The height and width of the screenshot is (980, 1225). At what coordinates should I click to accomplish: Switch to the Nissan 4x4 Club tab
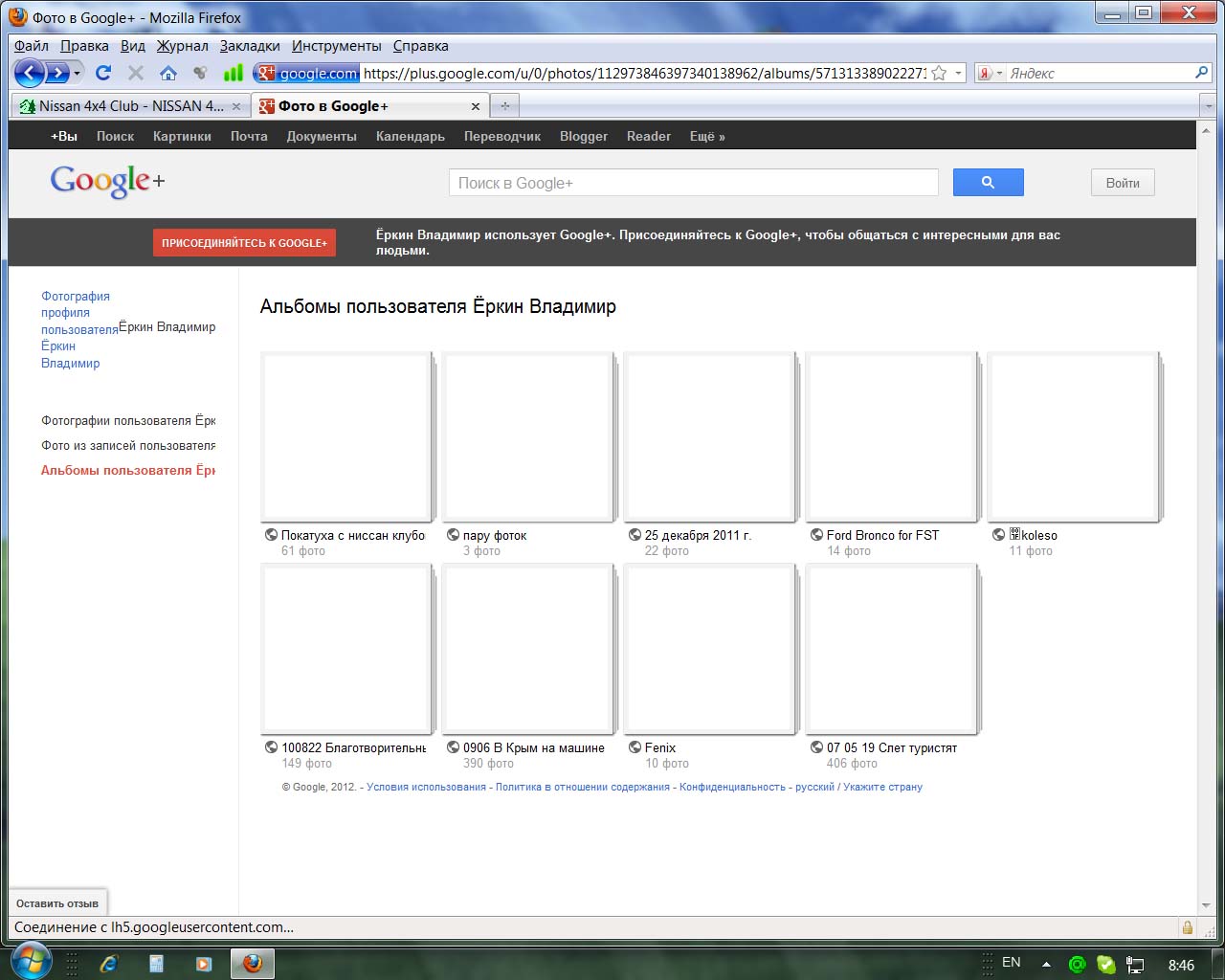tap(131, 106)
